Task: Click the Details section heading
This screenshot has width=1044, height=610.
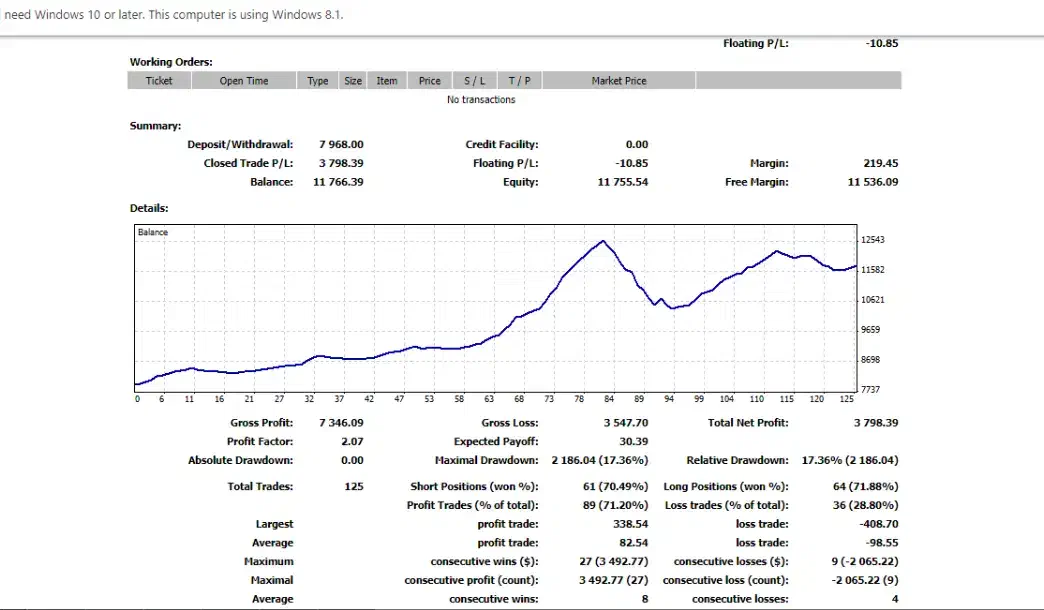Action: pyautogui.click(x=149, y=208)
